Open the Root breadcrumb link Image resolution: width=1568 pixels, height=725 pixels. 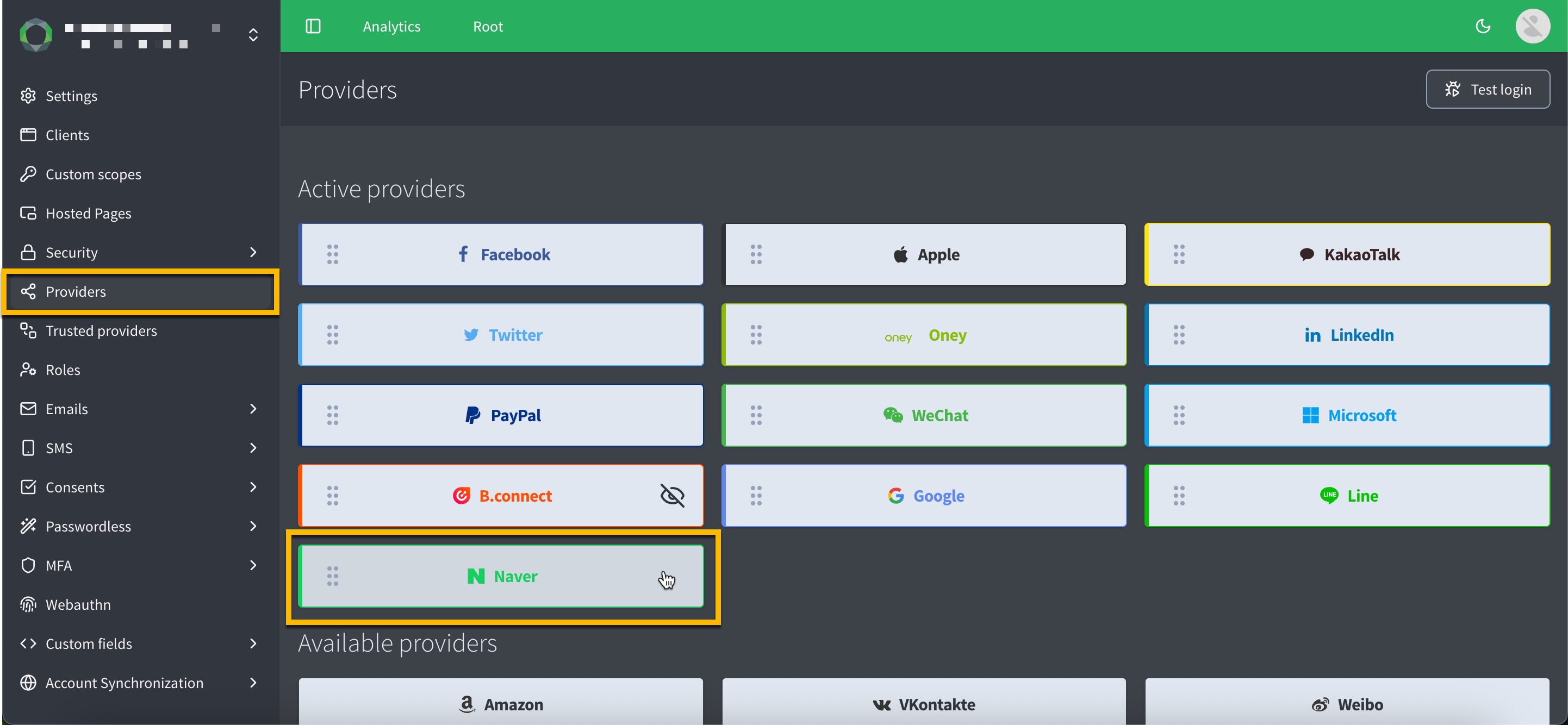pos(488,26)
